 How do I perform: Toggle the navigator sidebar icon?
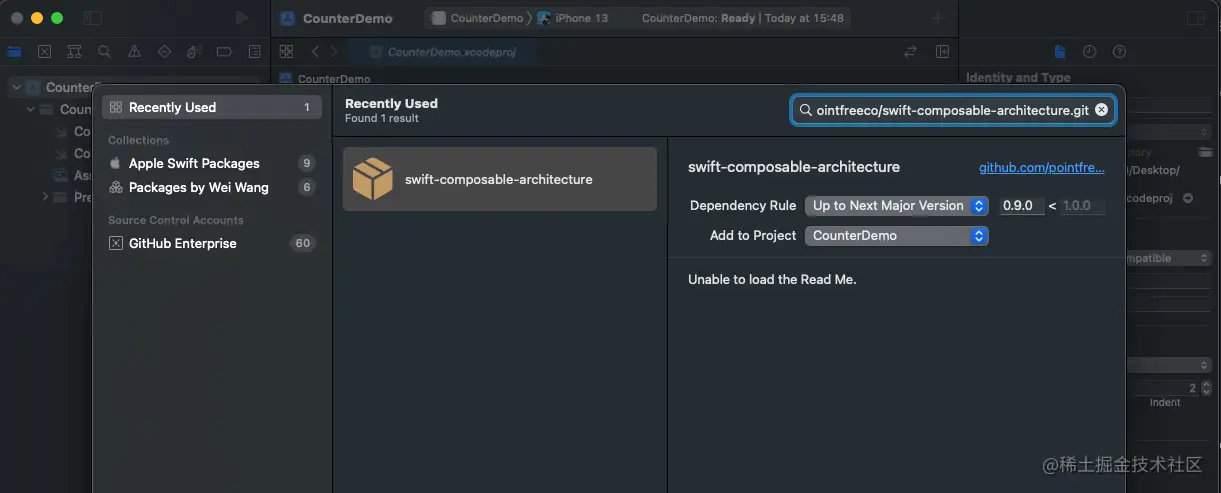tap(93, 18)
